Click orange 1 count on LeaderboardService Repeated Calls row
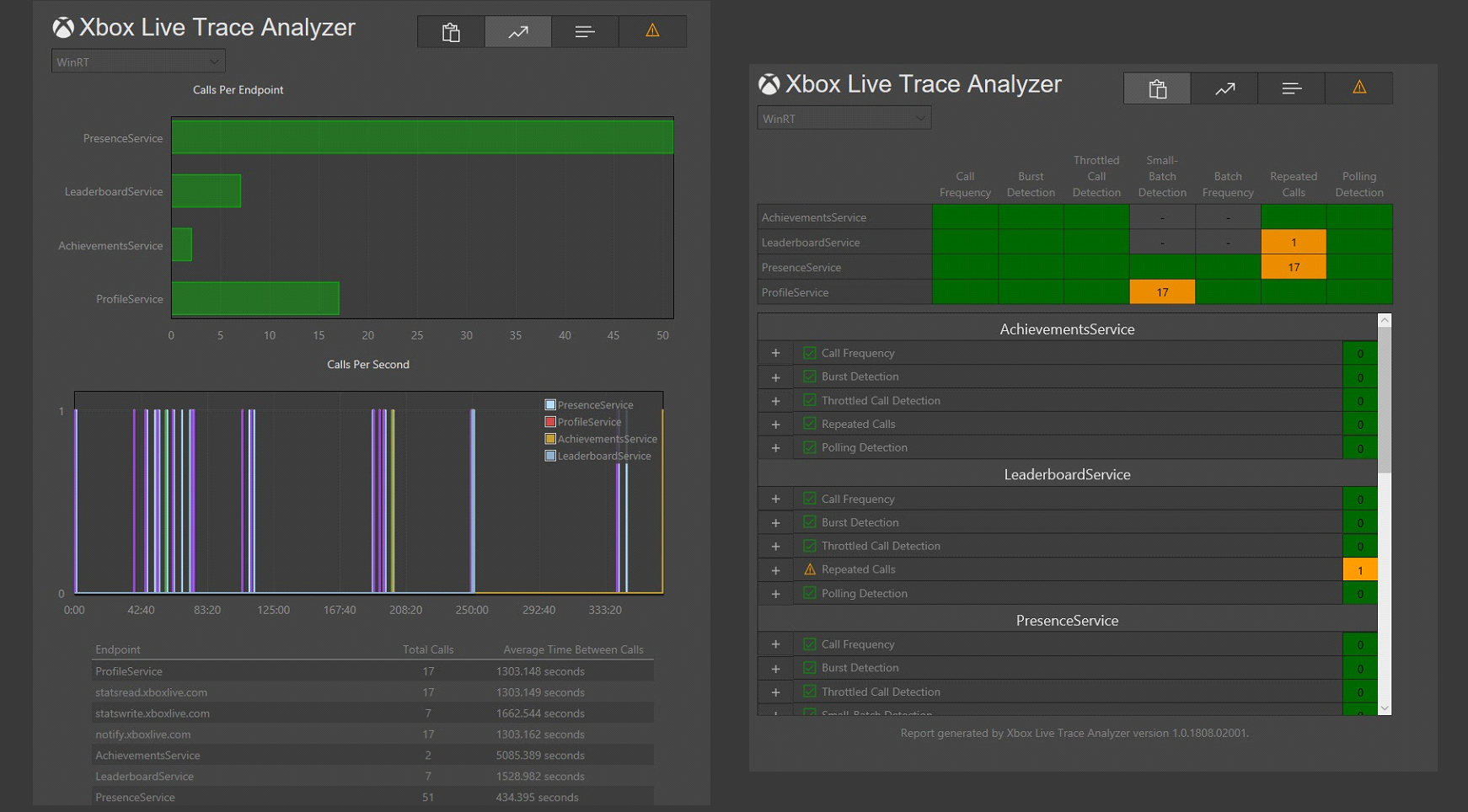This screenshot has height=812, width=1468. (1360, 570)
